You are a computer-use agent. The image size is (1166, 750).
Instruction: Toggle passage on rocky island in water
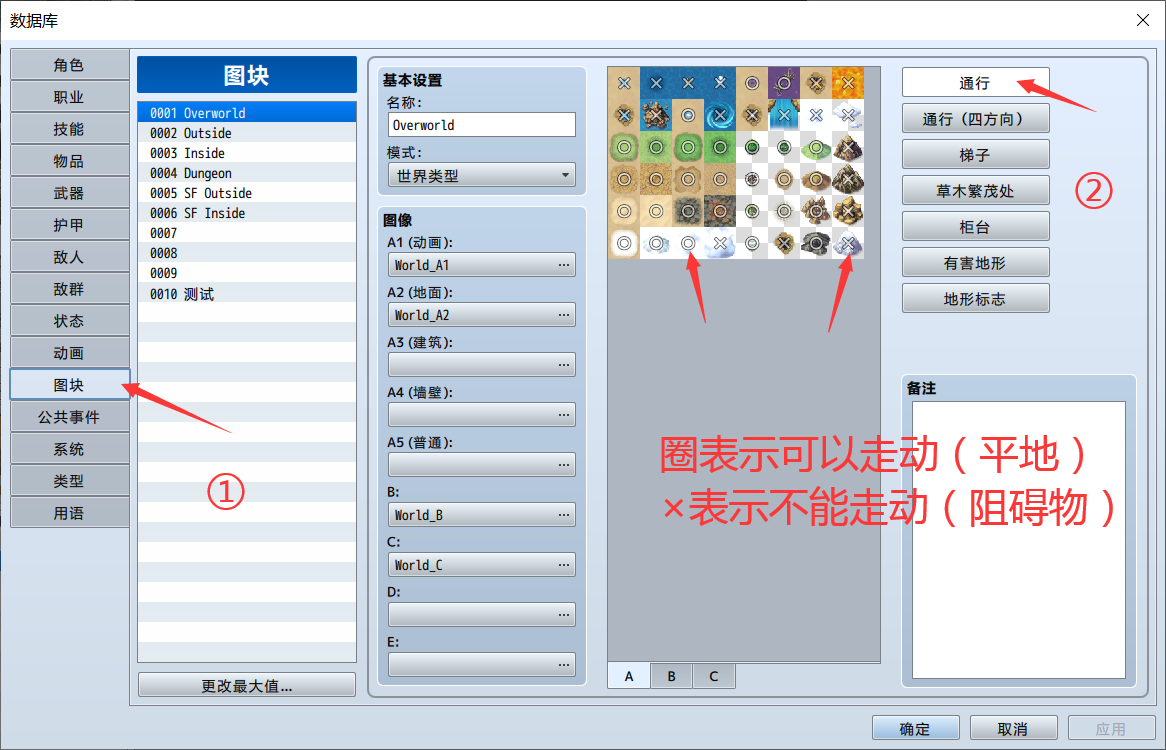tap(656, 114)
